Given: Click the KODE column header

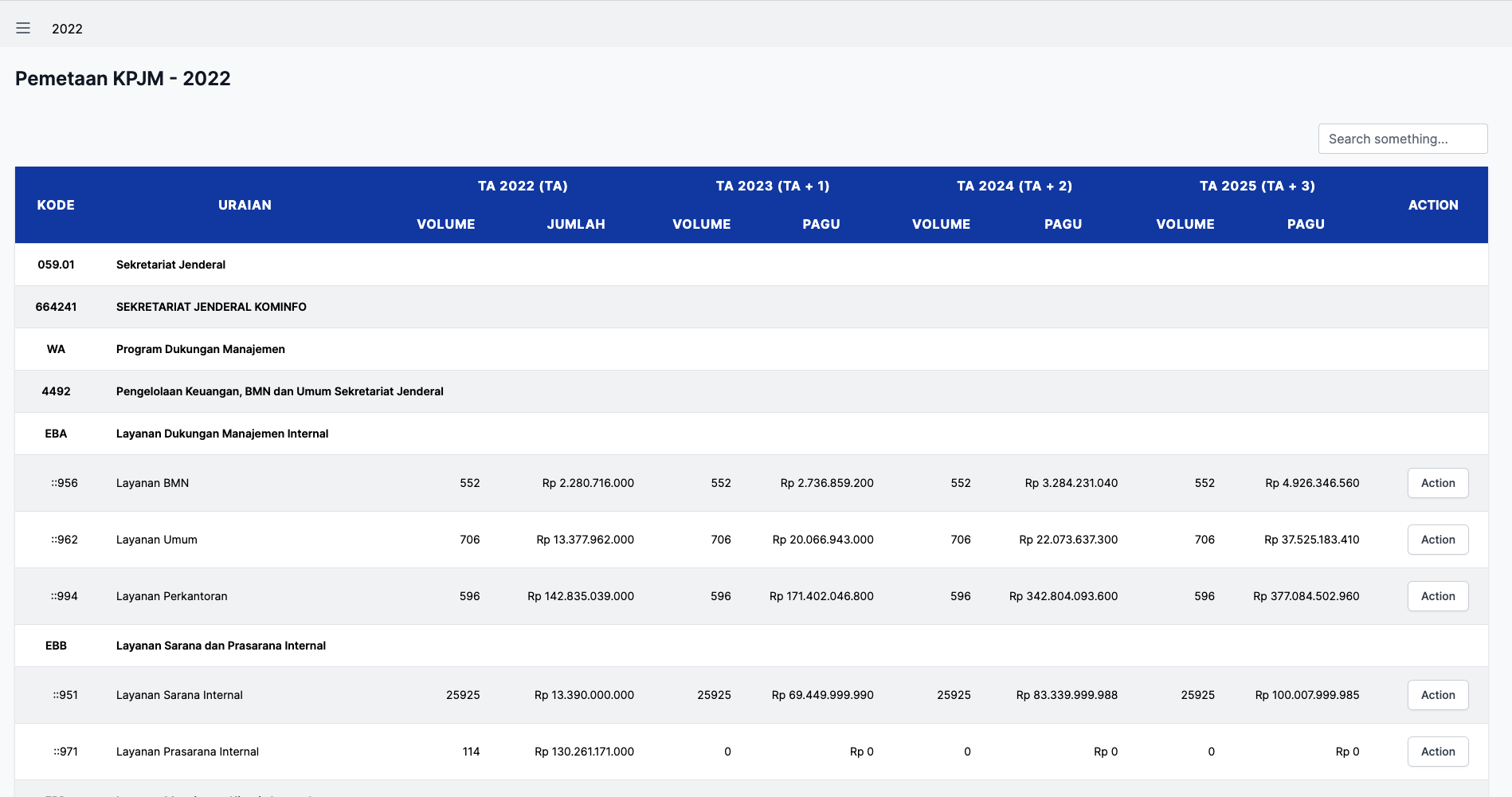Looking at the screenshot, I should point(56,205).
